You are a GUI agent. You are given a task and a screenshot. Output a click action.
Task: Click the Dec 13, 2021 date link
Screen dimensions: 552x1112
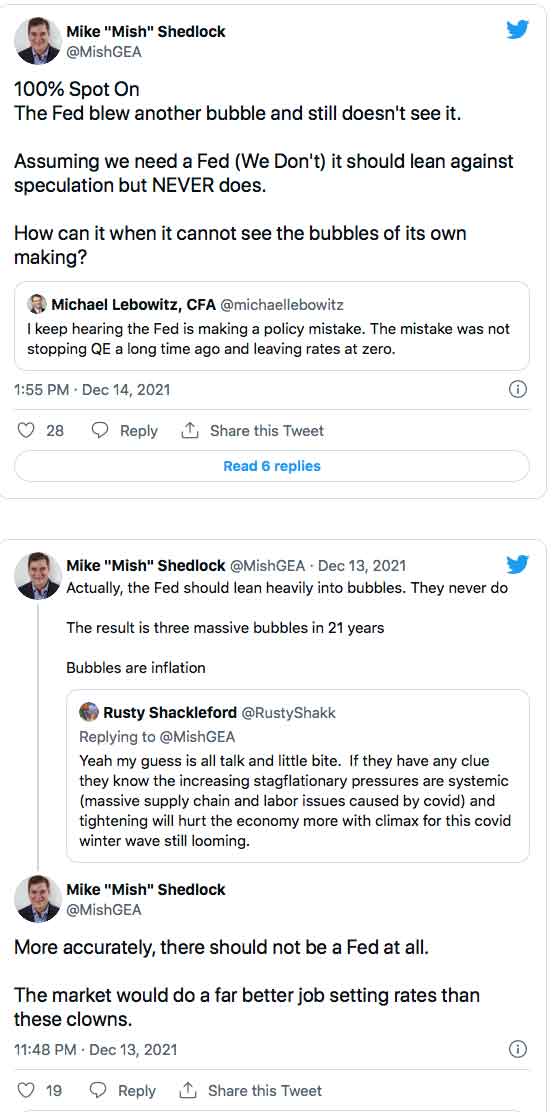click(362, 565)
